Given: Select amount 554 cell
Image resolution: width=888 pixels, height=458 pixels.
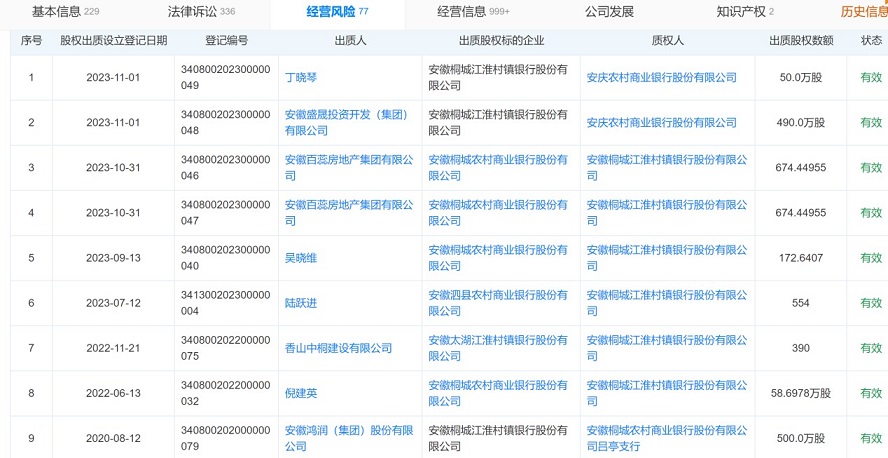Looking at the screenshot, I should click(x=801, y=303).
